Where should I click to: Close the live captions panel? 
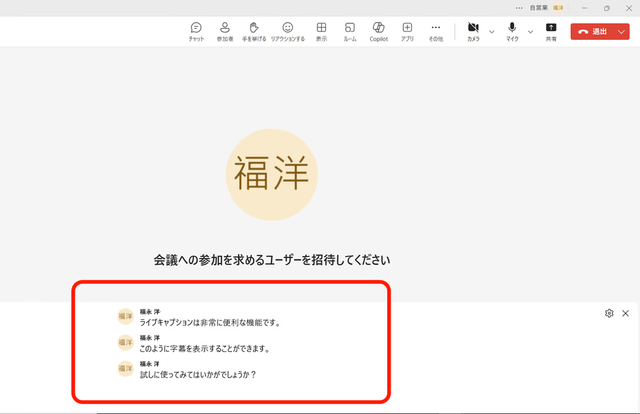click(626, 313)
